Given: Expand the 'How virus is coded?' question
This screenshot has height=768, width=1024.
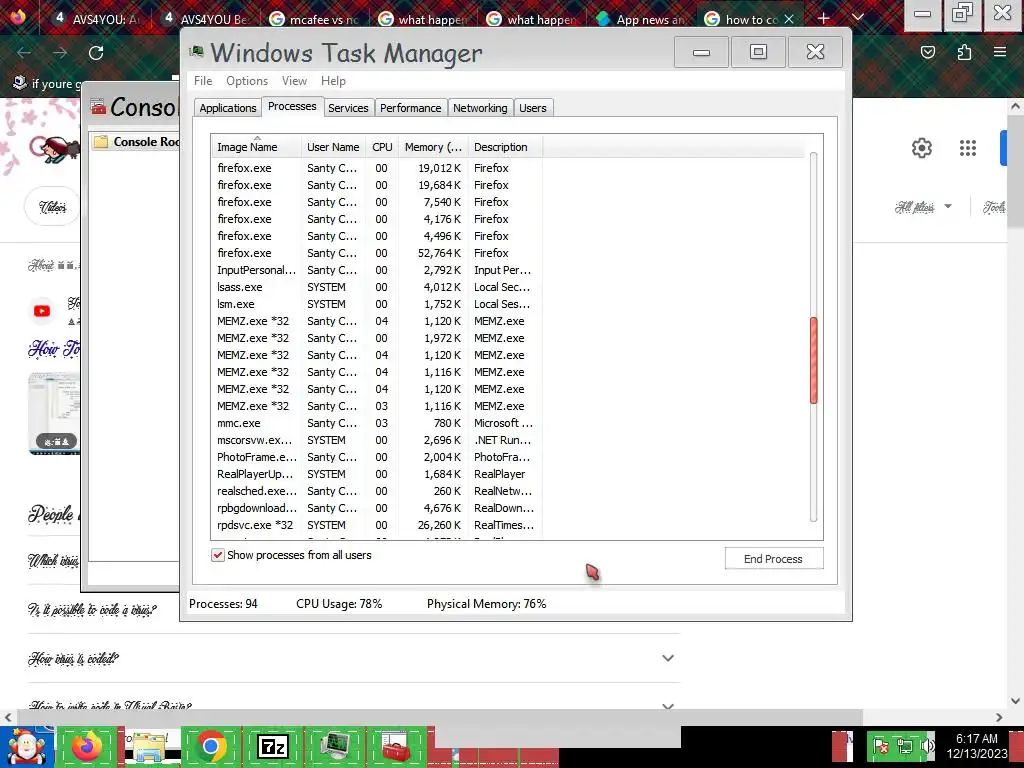Looking at the screenshot, I should 667,658.
